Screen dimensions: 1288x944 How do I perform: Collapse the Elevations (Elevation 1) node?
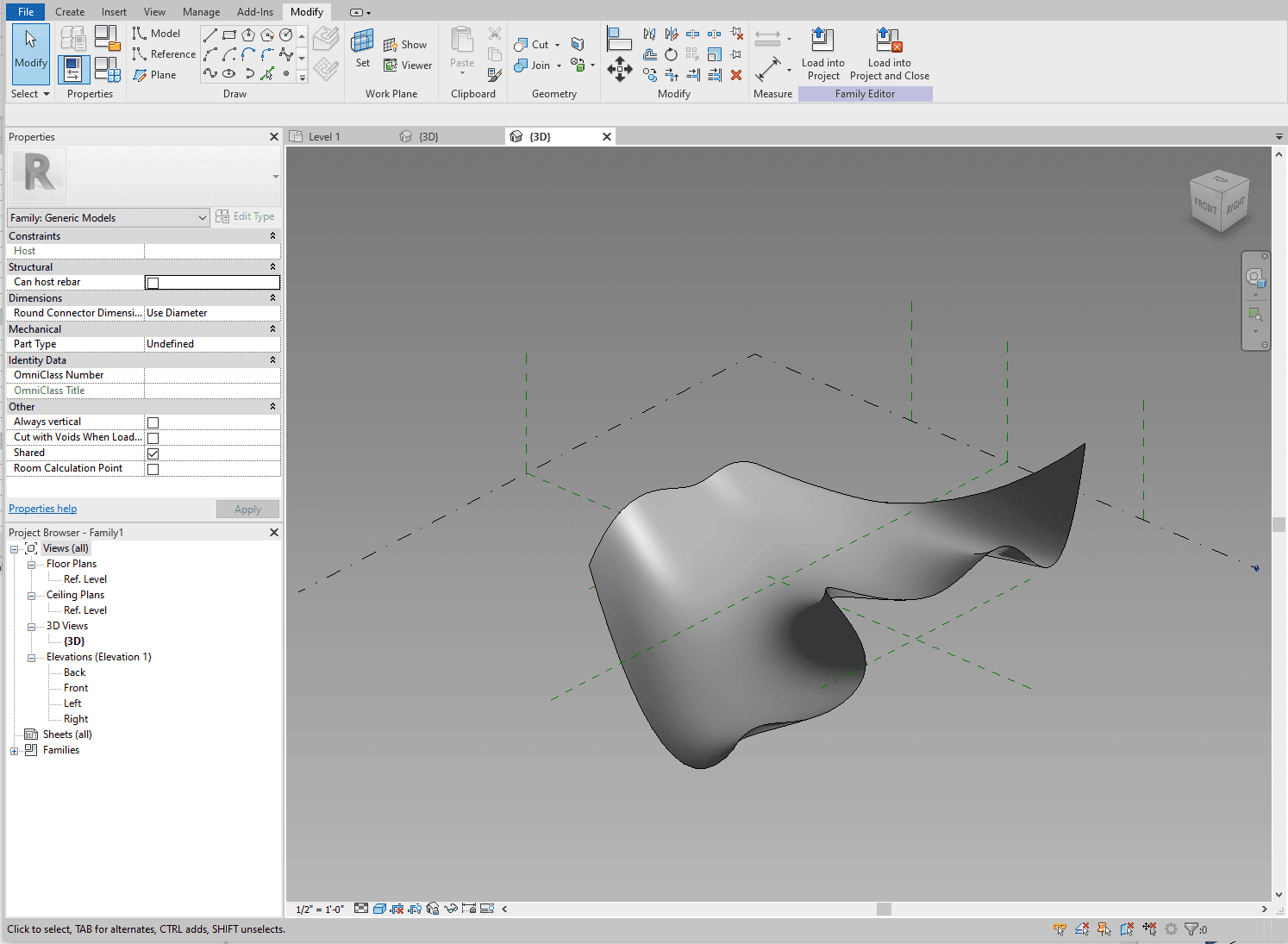click(31, 658)
